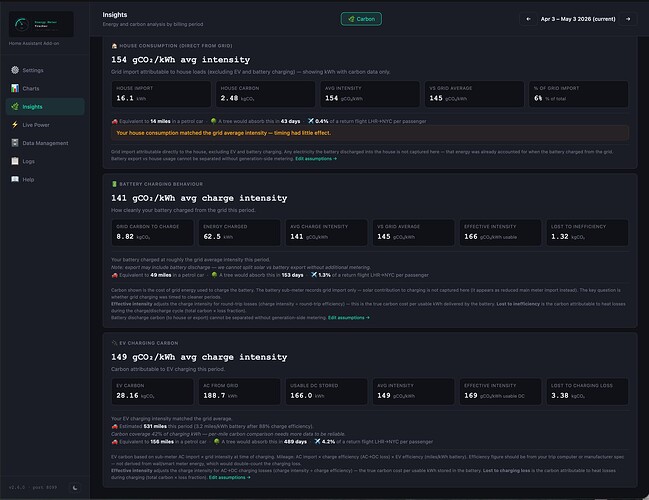649x500 pixels.
Task: Click '154 gCO₂/kWh avg intensity' heading
Action: pyautogui.click(x=180, y=60)
